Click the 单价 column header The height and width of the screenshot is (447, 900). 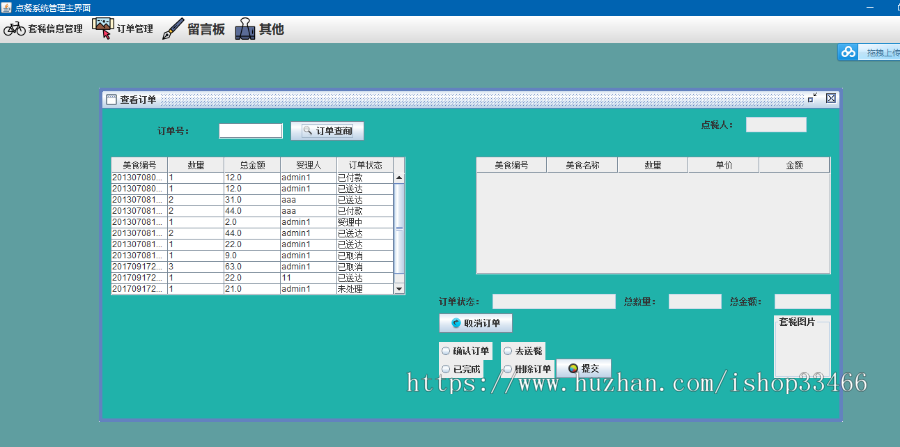(723, 165)
